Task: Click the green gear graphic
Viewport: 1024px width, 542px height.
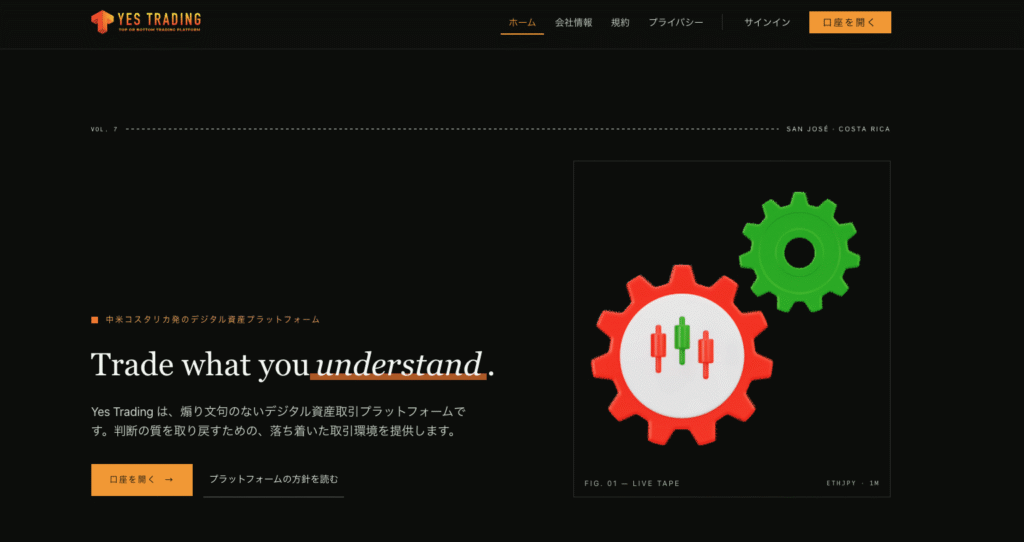Action: (x=799, y=252)
